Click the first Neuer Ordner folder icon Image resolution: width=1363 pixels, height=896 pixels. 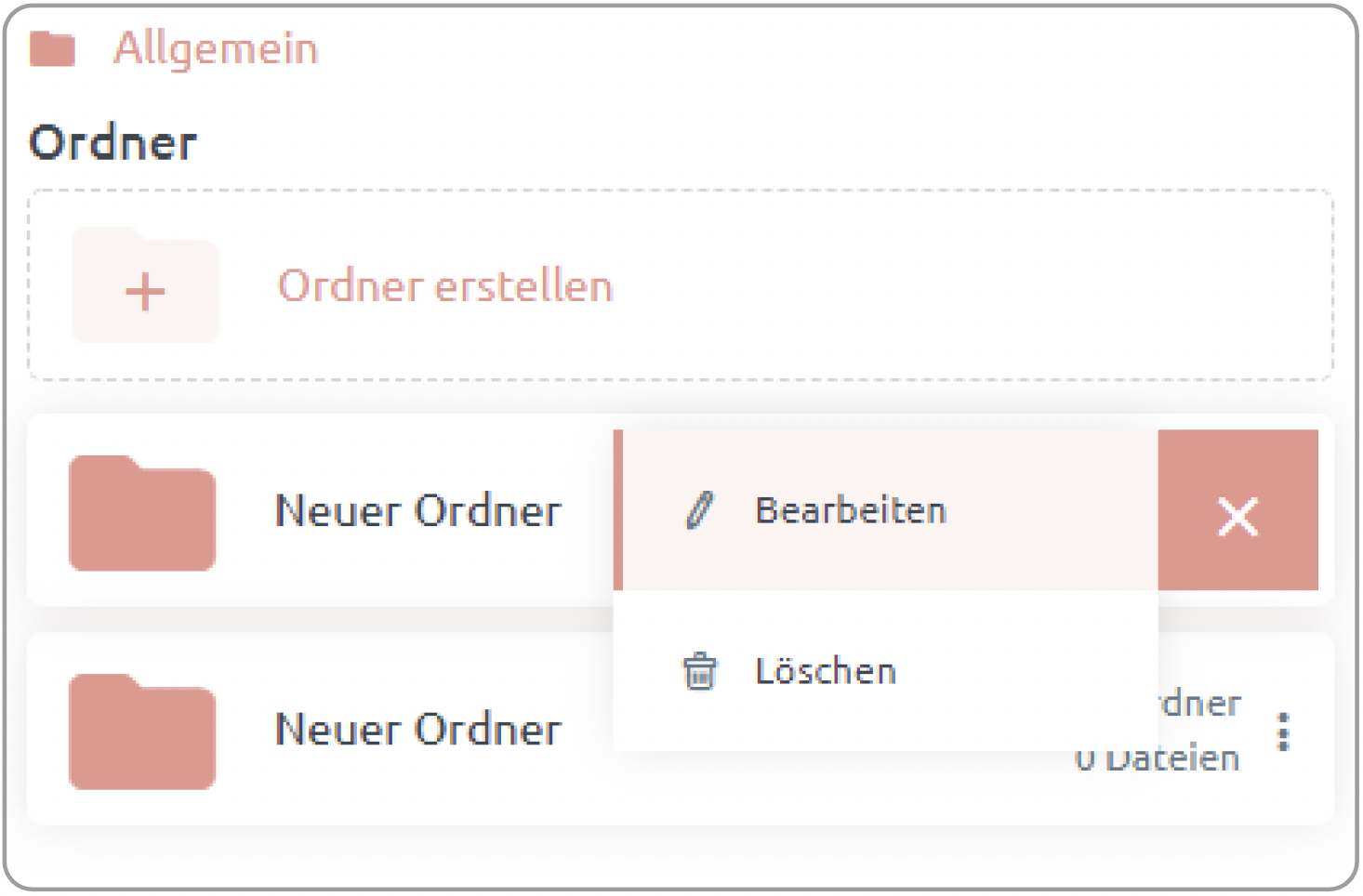point(142,512)
